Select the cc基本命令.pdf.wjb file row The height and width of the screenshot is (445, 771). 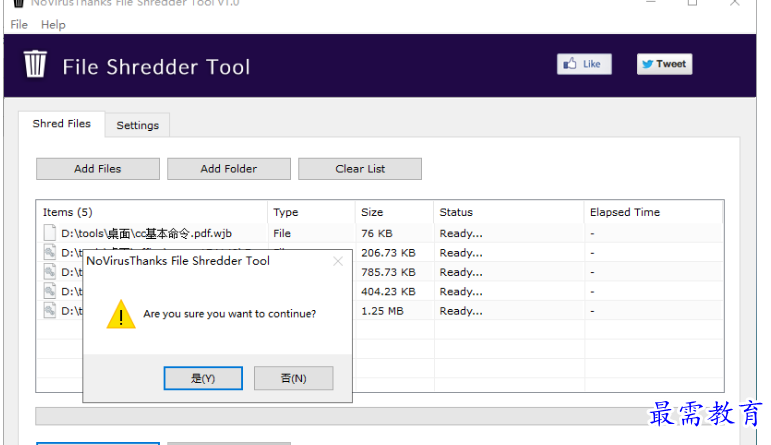[x=380, y=233]
